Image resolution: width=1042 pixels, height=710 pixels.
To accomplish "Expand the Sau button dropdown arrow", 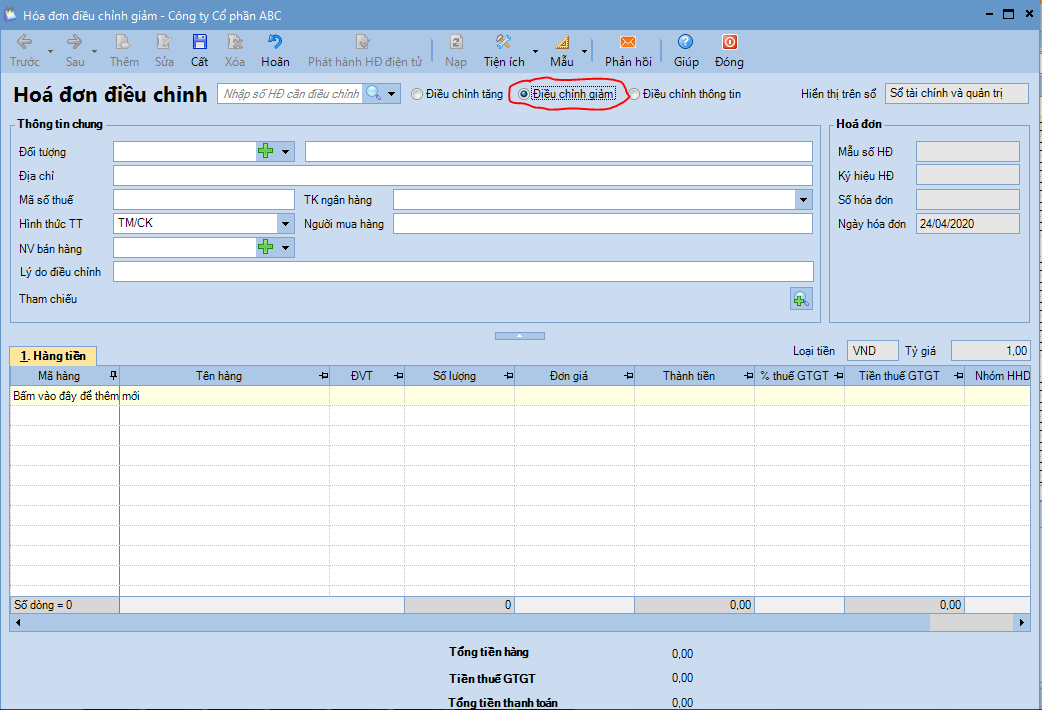I will point(94,51).
